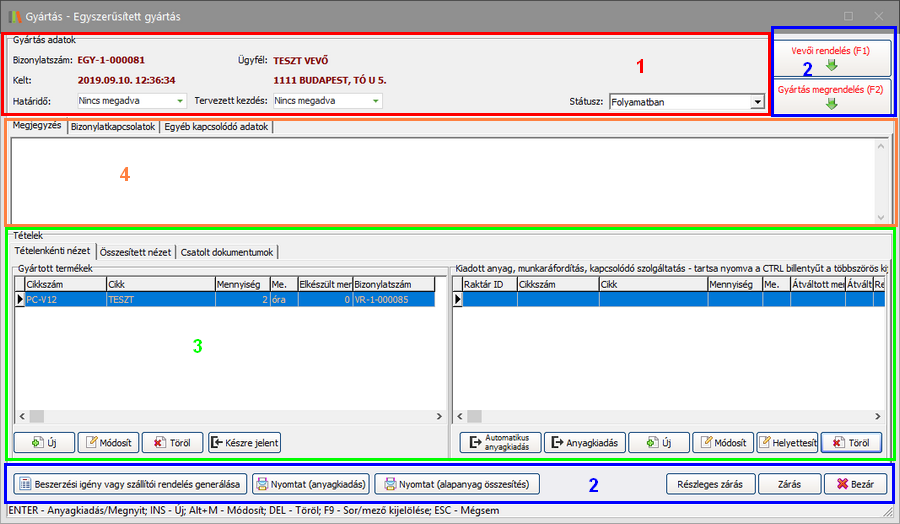The height and width of the screenshot is (524, 900).
Task: Click Módosít for manufactured products
Action: (x=108, y=442)
